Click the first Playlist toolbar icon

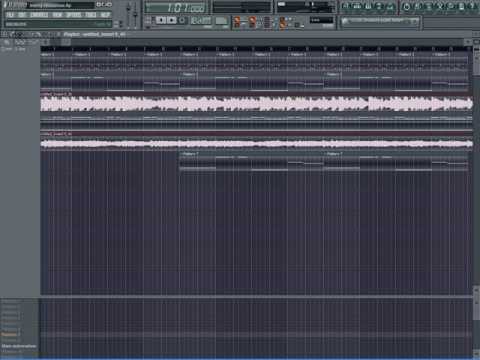[x=6, y=42]
